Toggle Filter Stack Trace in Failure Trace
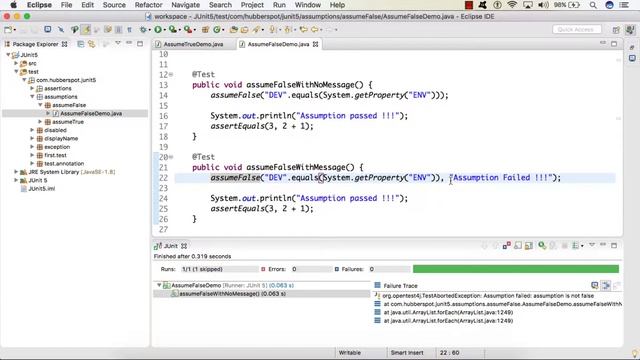This screenshot has height=360, width=640. point(606,285)
